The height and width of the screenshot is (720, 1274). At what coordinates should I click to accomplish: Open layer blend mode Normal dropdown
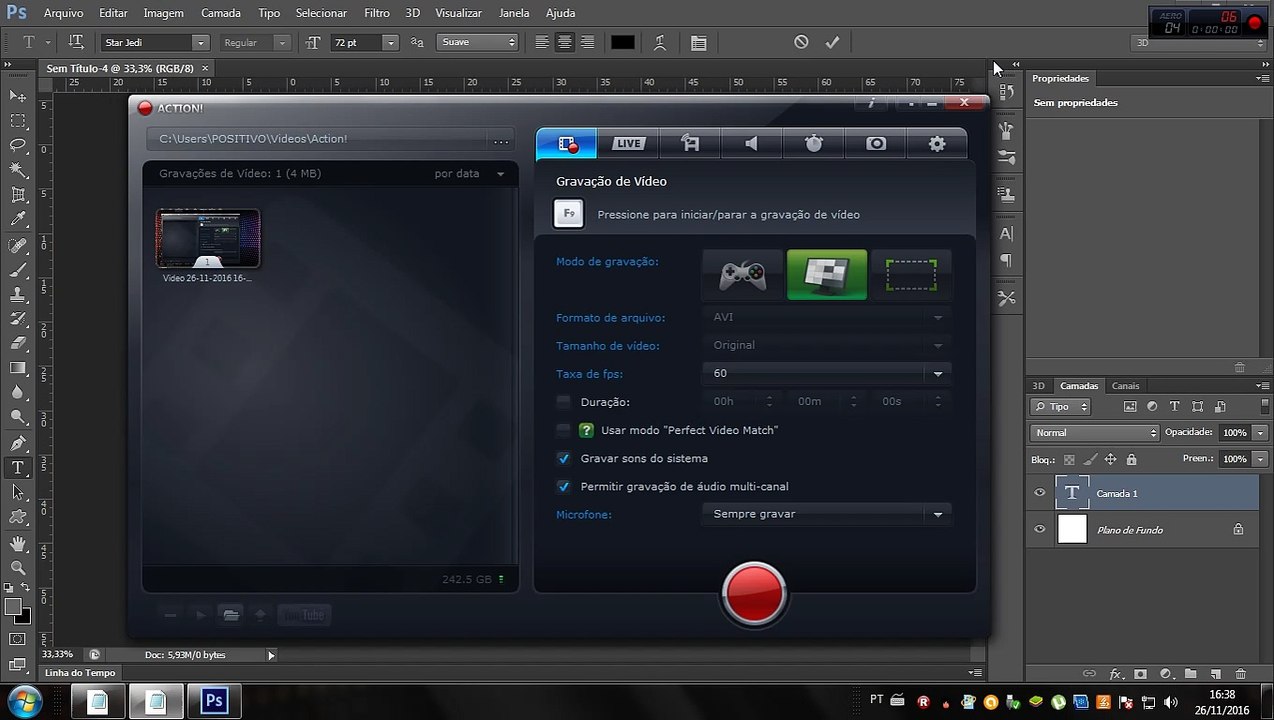point(1095,433)
